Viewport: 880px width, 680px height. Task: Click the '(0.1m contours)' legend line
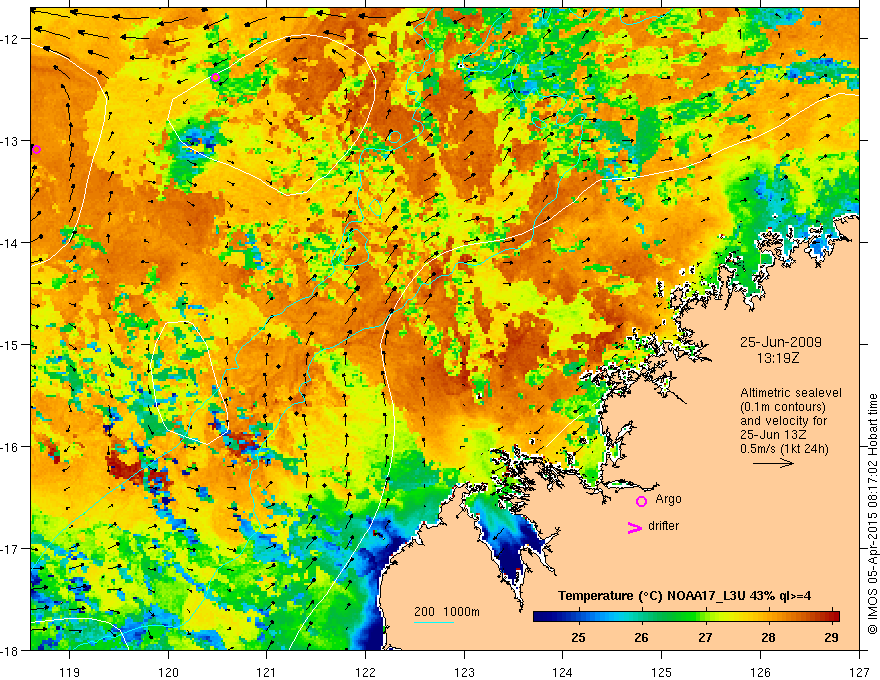(783, 407)
